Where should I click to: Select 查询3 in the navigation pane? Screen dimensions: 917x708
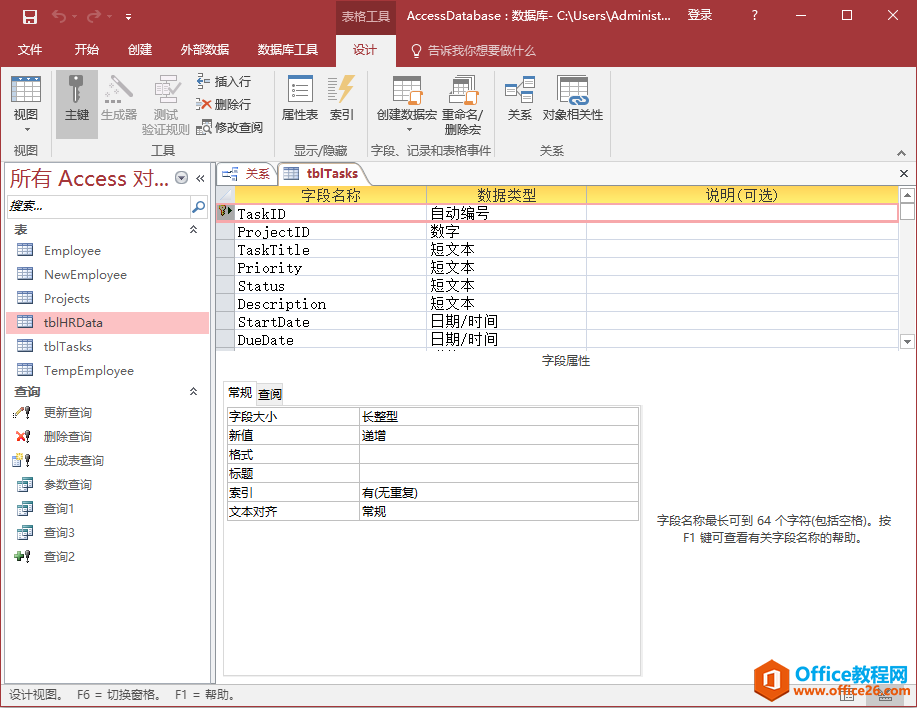(x=108, y=533)
